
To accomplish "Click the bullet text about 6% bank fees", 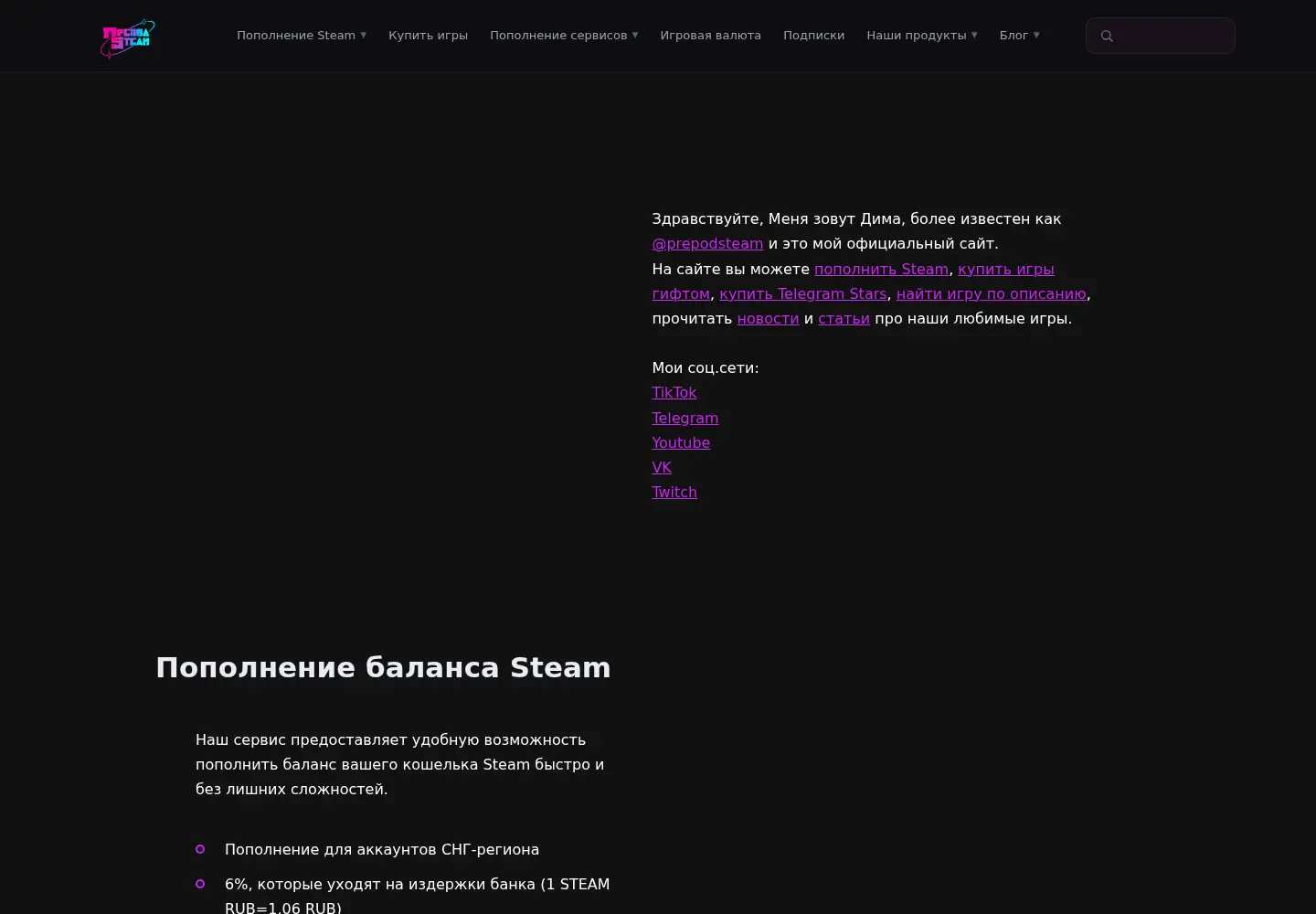I will point(417,896).
